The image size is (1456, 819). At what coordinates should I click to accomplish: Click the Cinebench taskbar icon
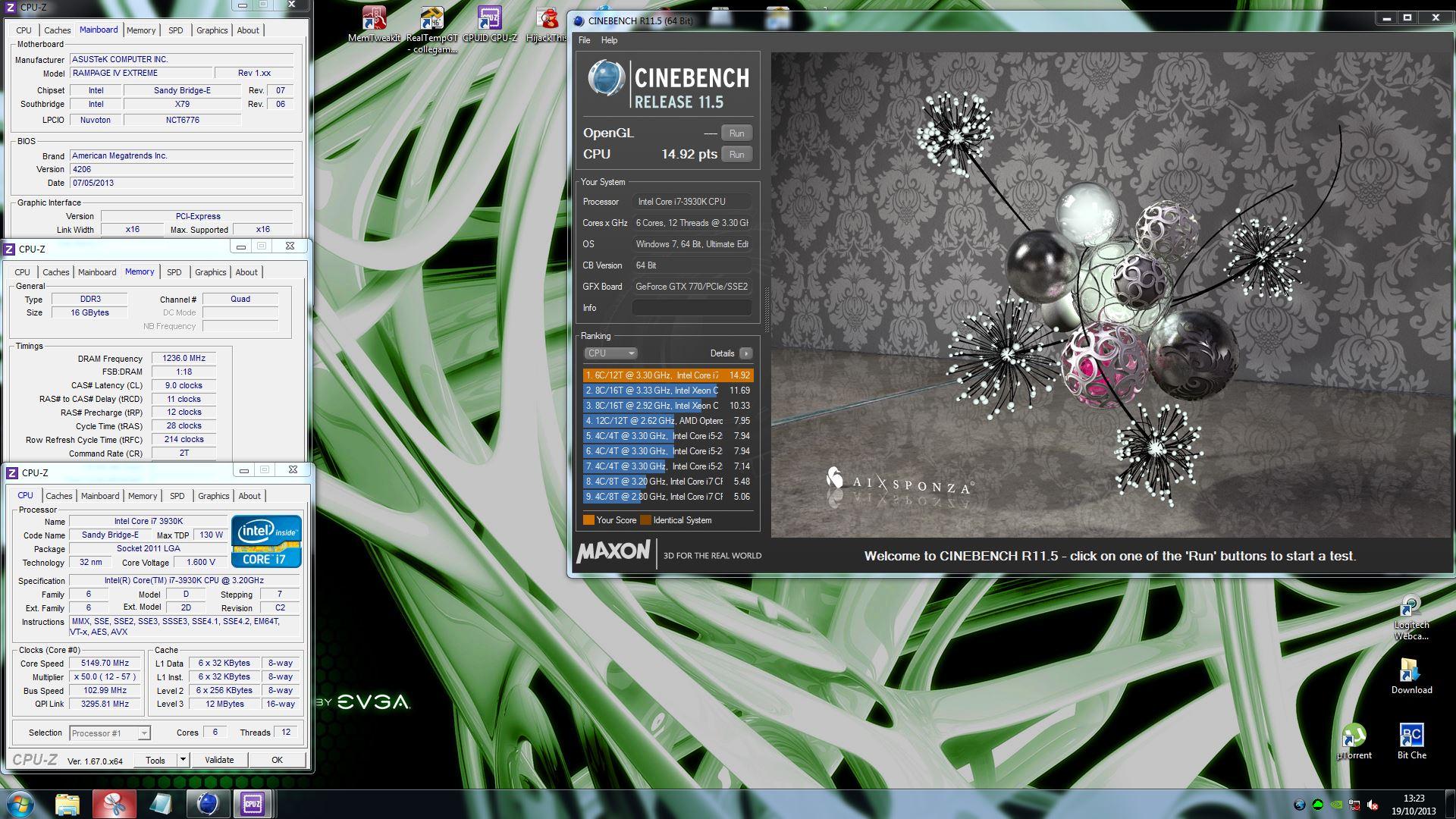coord(207,804)
